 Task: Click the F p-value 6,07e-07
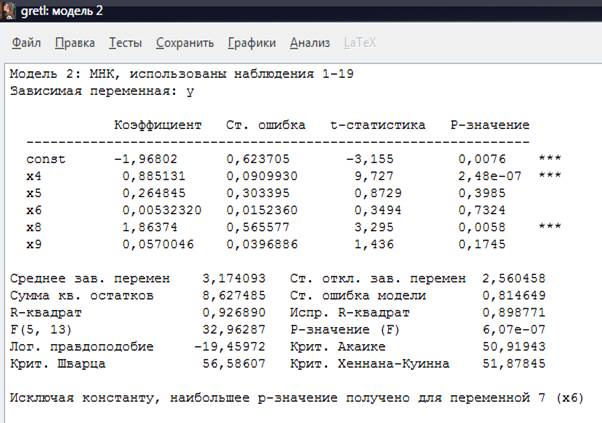[514, 329]
